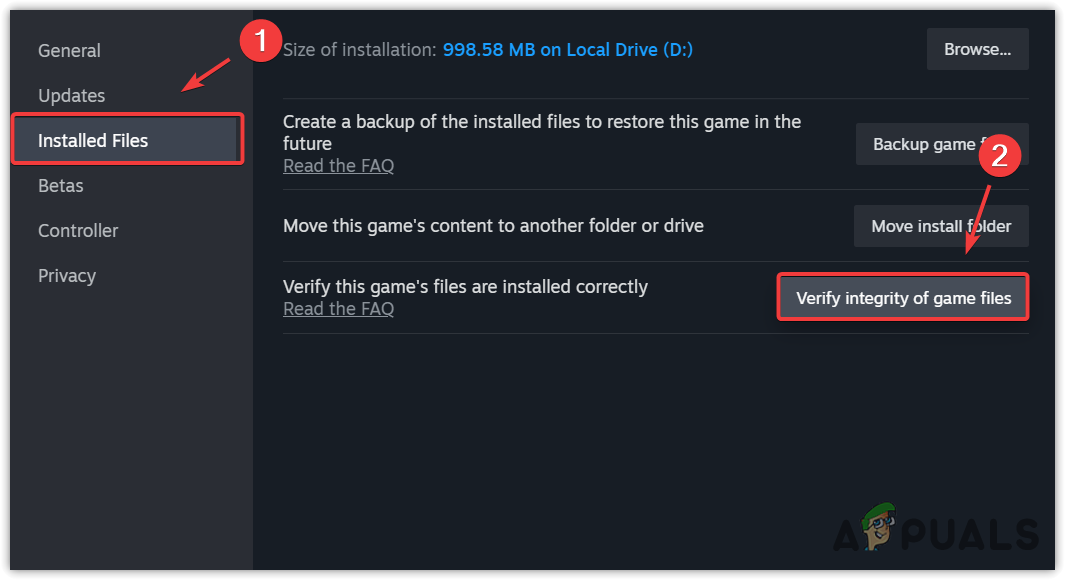Image resolution: width=1065 pixels, height=580 pixels.
Task: Switch to the Updates tab
Action: pyautogui.click(x=71, y=96)
